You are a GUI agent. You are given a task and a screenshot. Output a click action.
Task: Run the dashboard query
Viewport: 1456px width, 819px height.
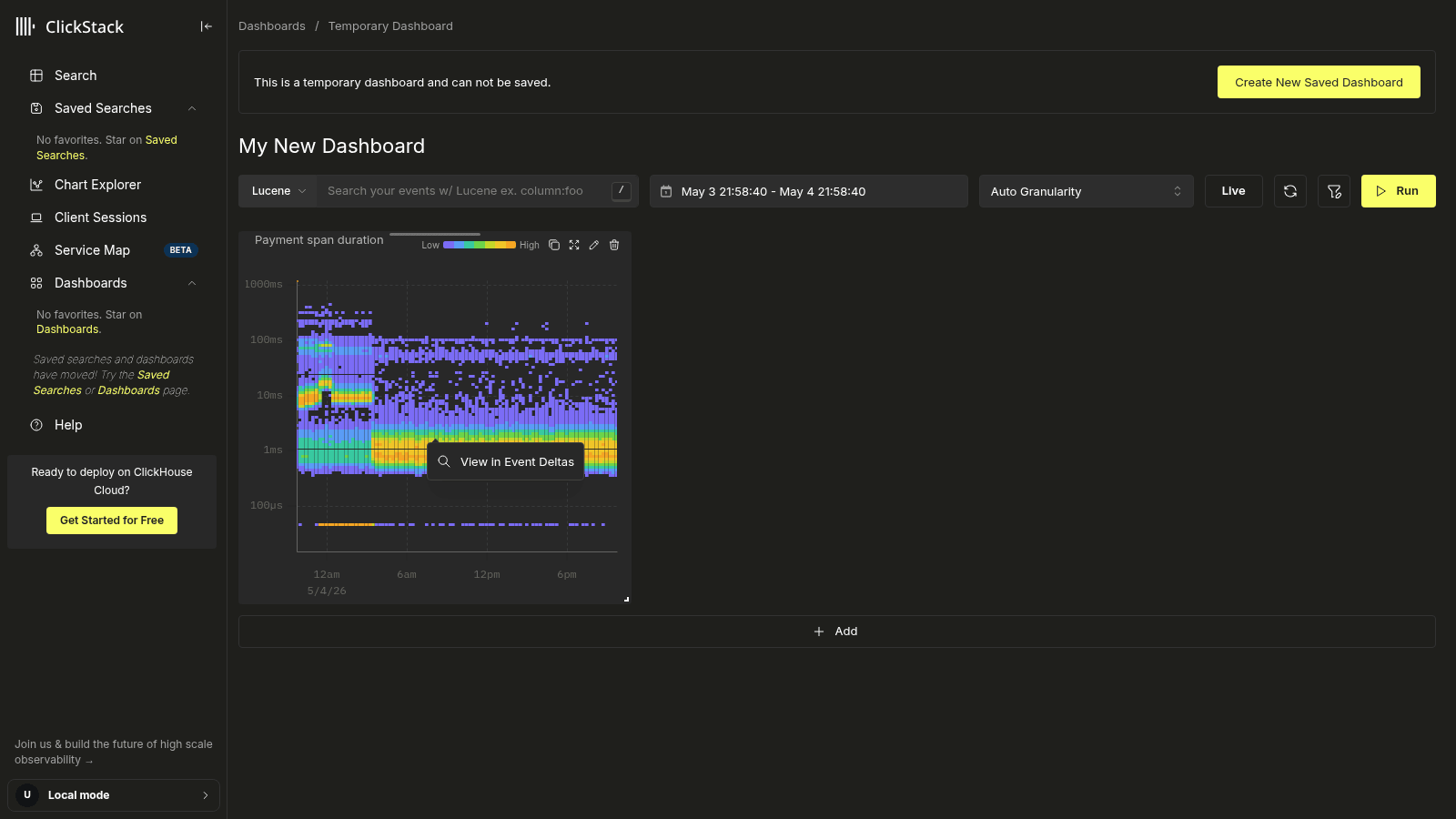1399,191
